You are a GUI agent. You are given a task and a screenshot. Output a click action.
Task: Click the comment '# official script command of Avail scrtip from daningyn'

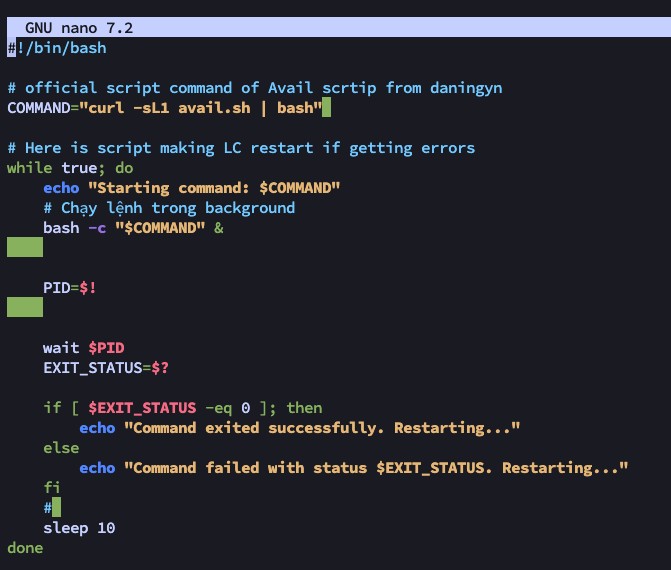click(255, 88)
